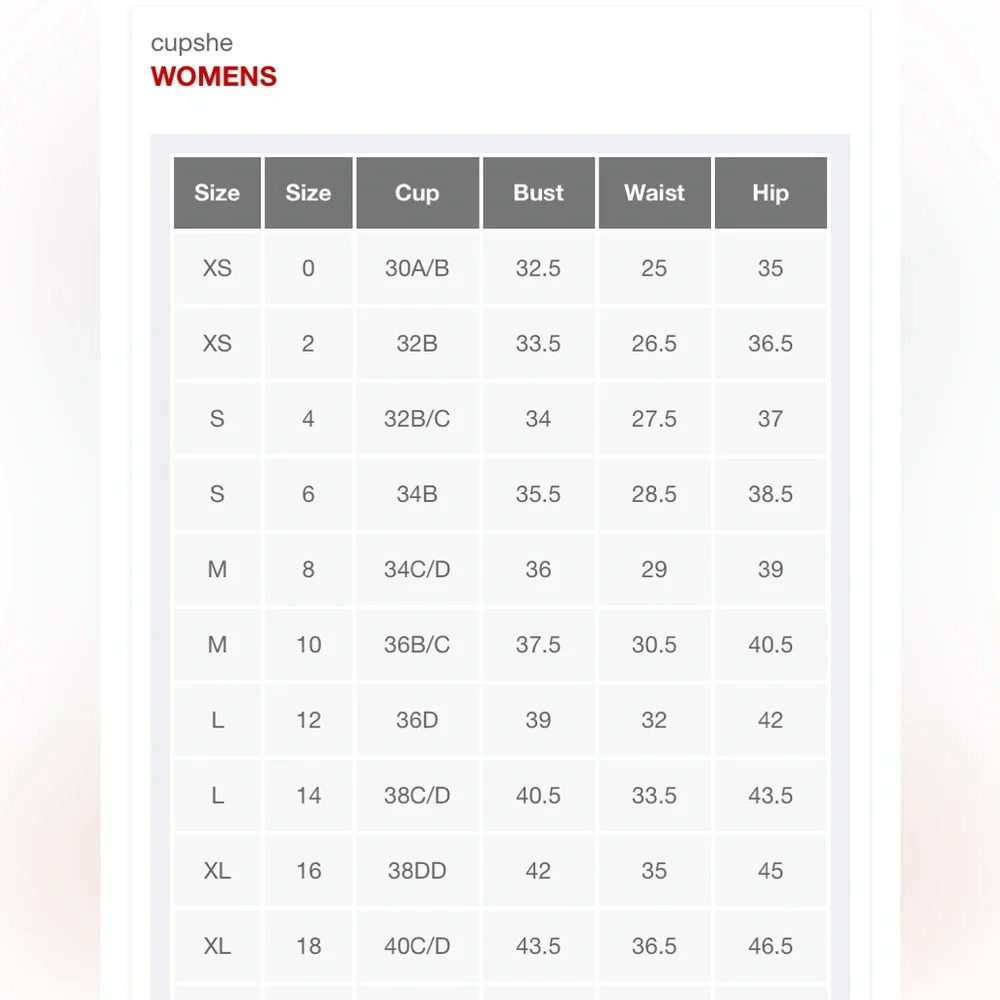Viewport: 1000px width, 1000px height.
Task: Click the 38DD cup cell
Action: click(417, 871)
